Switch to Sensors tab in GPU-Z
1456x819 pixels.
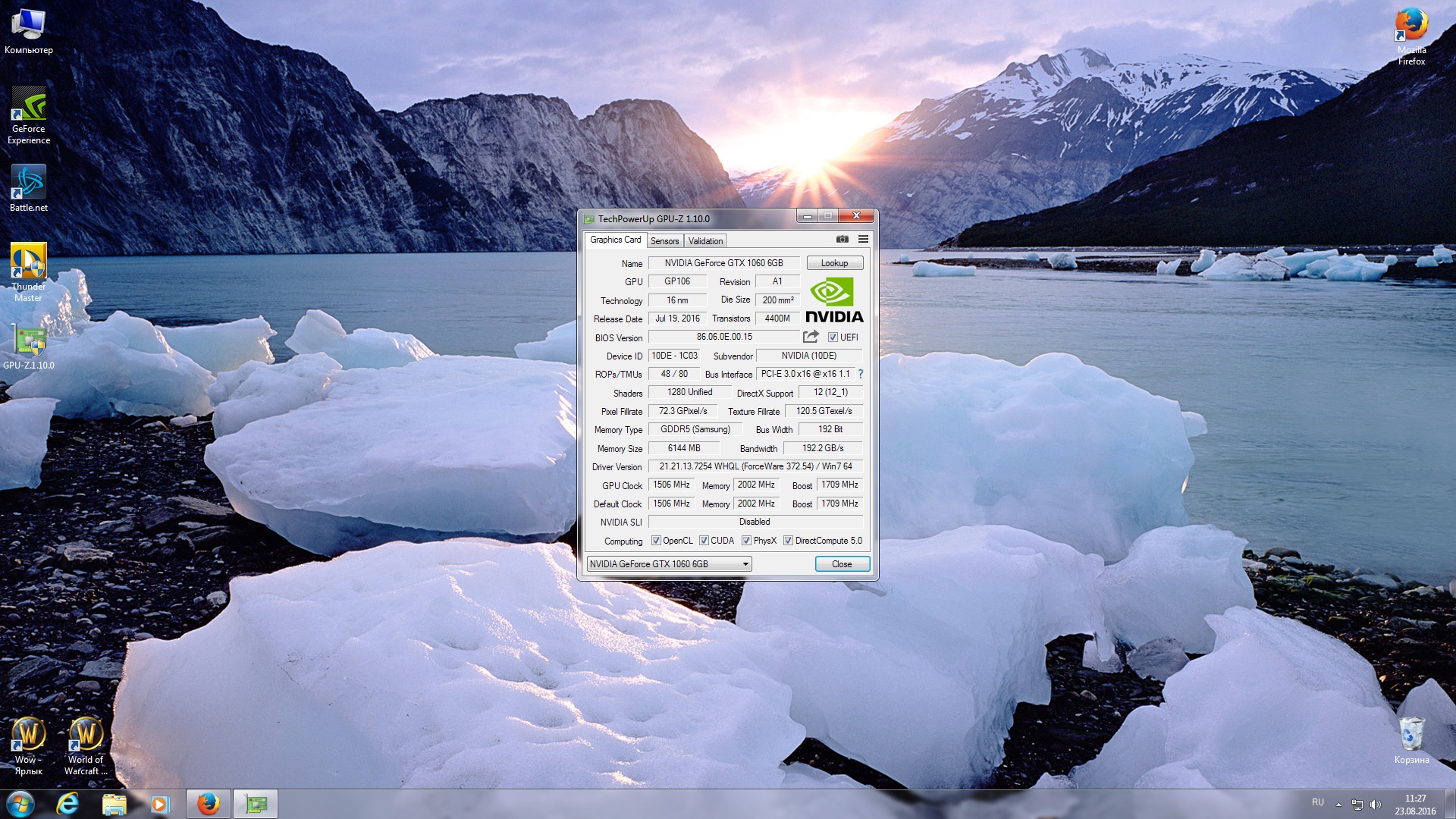(x=664, y=240)
